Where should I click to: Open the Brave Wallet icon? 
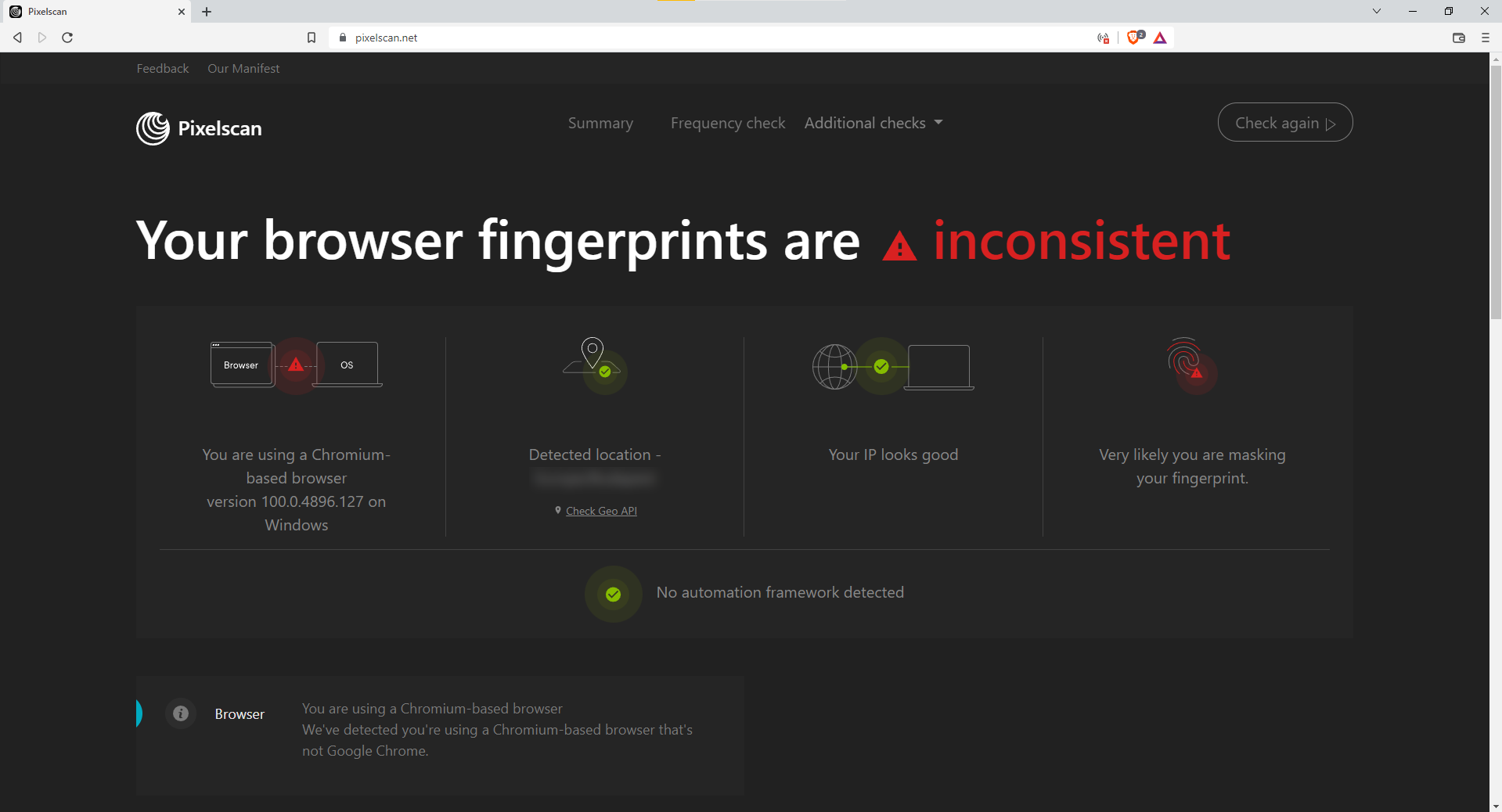(x=1459, y=38)
